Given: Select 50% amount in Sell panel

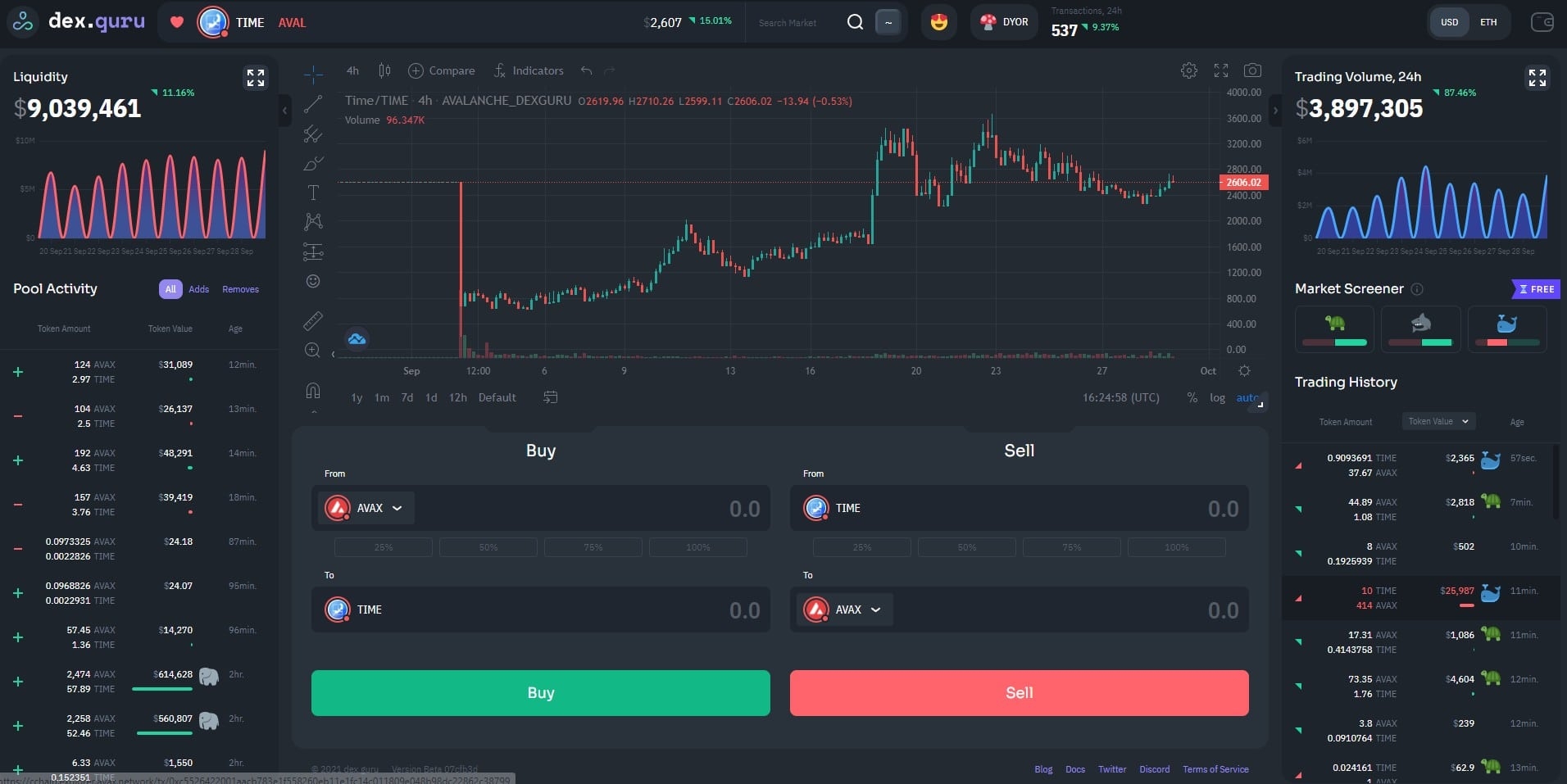Looking at the screenshot, I should [x=967, y=547].
